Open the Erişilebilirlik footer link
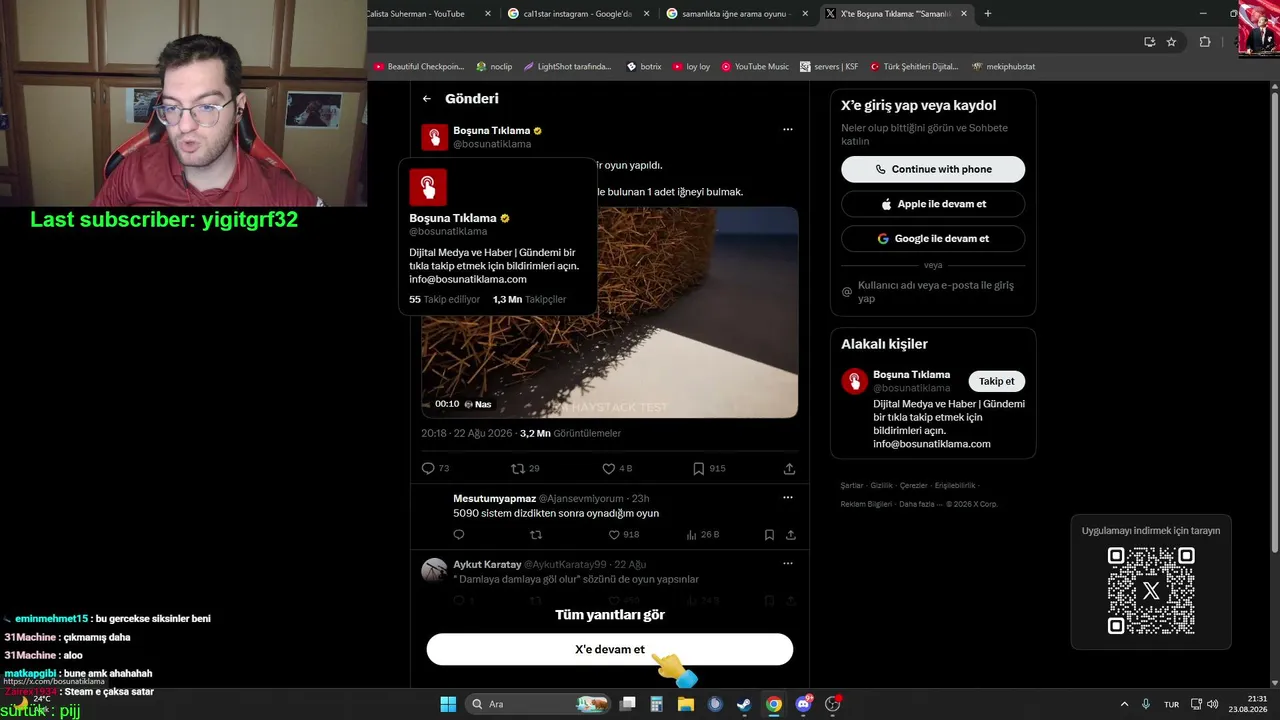1280x720 pixels. 955,486
